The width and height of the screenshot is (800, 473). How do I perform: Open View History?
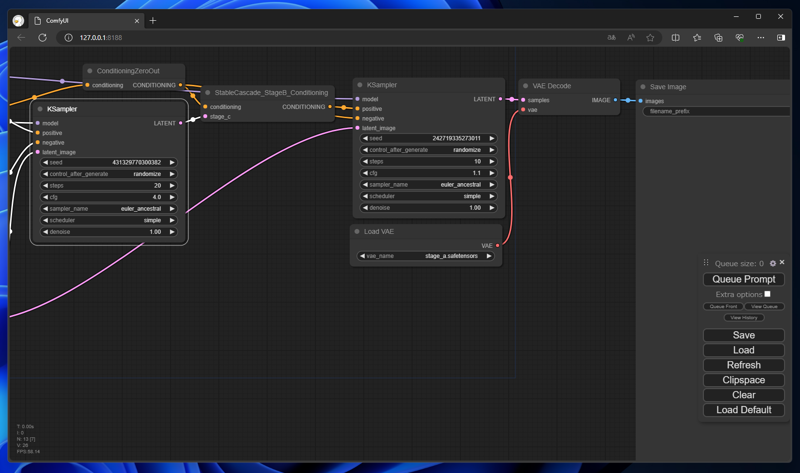click(743, 317)
